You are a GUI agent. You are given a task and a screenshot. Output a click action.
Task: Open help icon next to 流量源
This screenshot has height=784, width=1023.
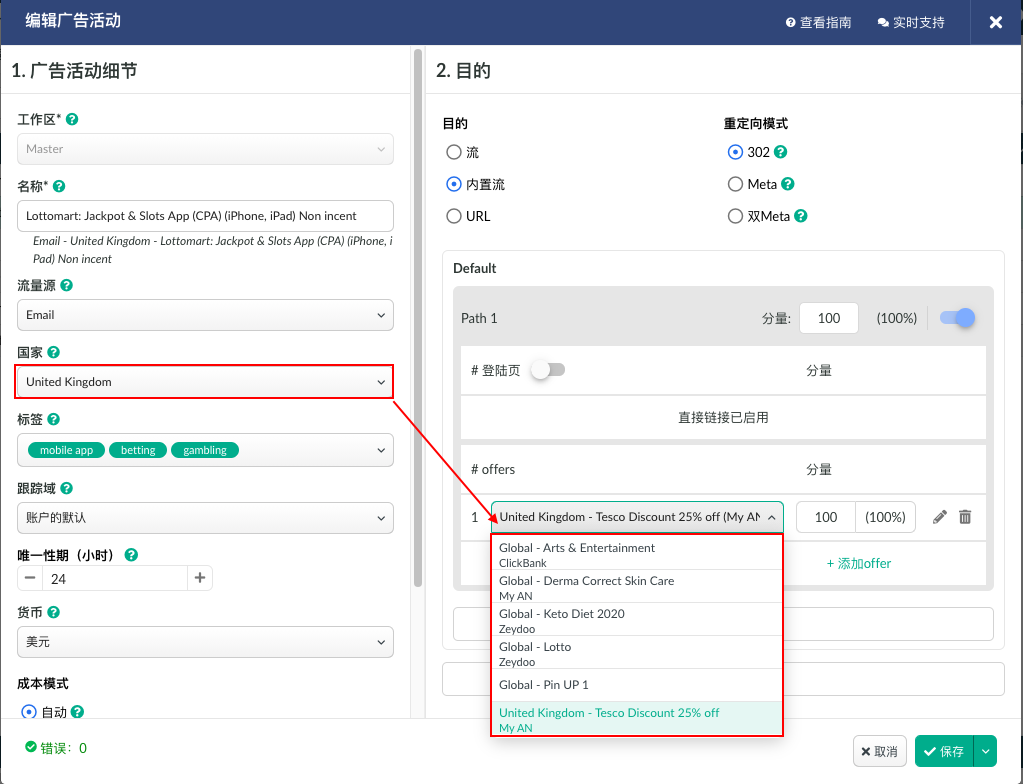[67, 285]
